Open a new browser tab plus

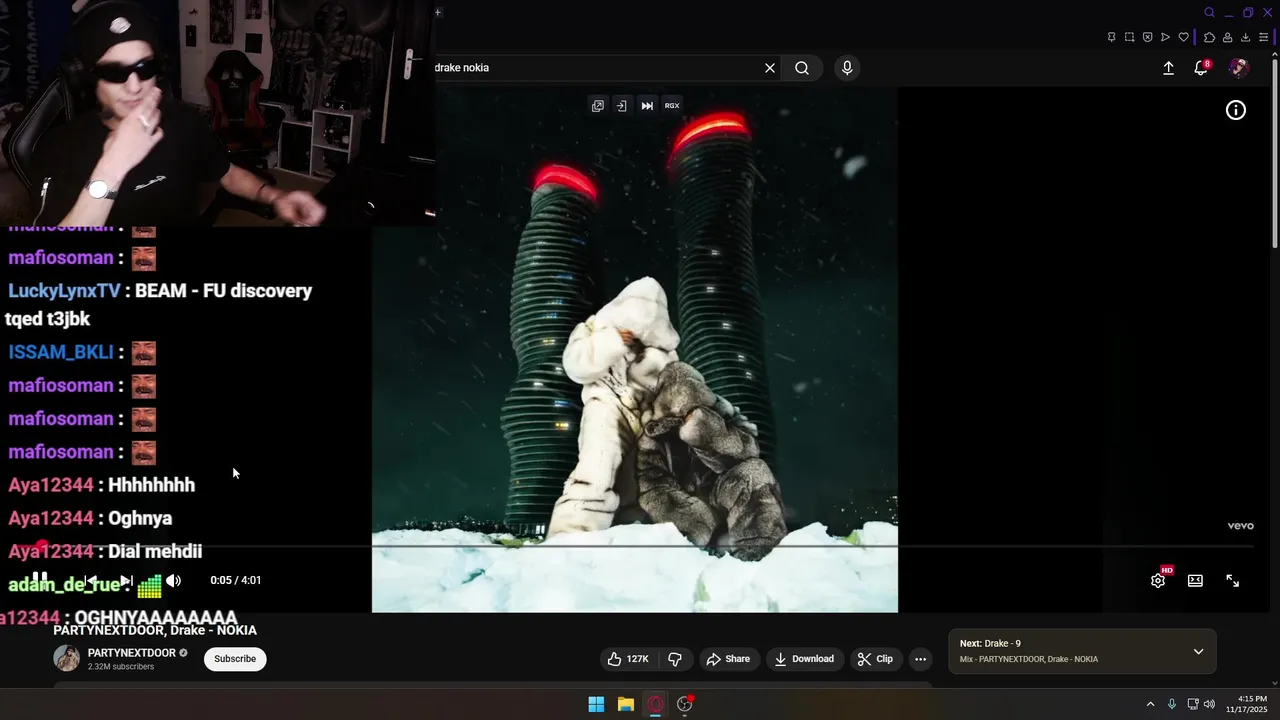click(438, 12)
